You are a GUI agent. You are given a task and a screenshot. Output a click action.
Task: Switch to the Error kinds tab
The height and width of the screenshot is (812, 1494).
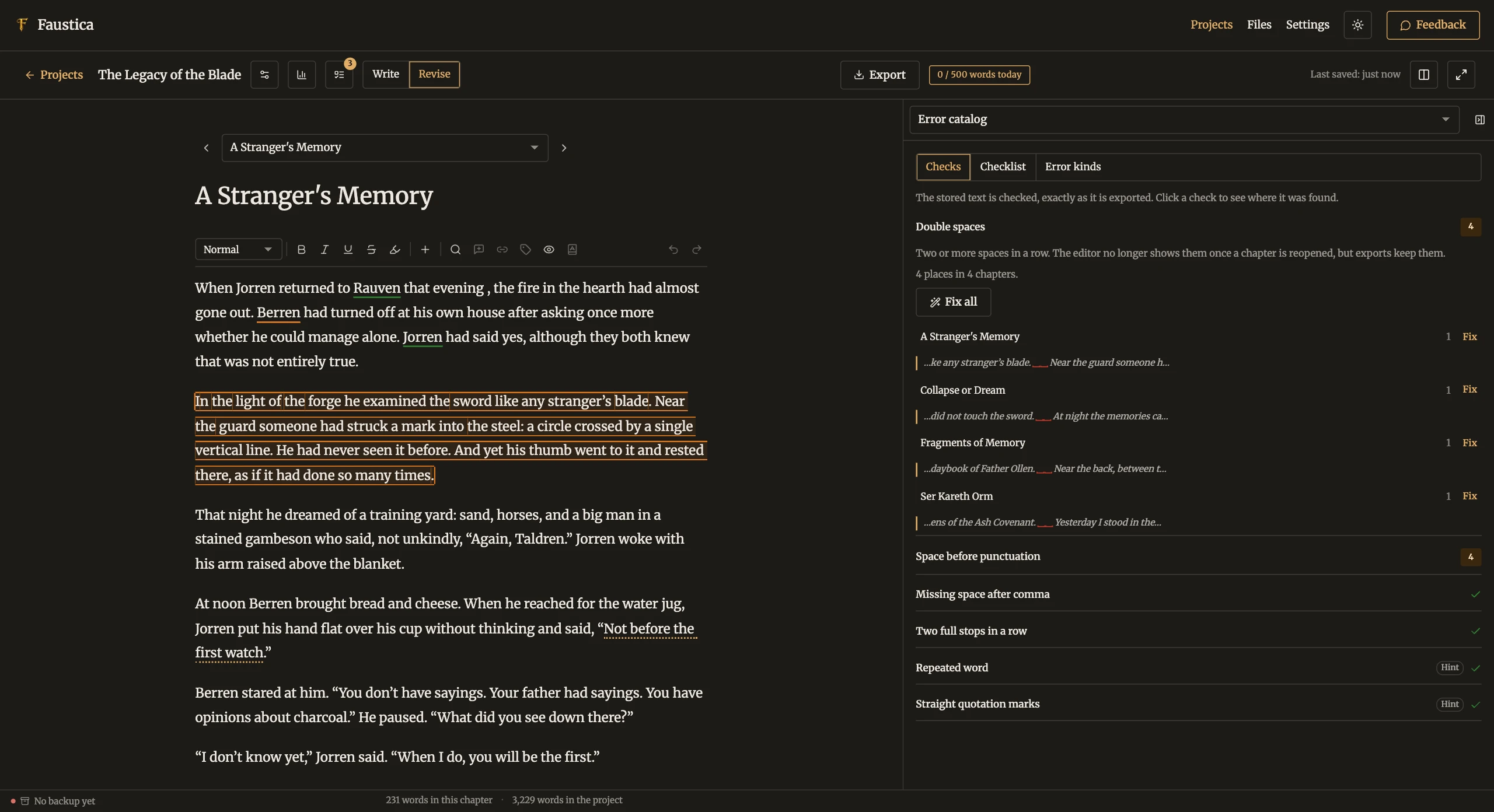[x=1073, y=167]
